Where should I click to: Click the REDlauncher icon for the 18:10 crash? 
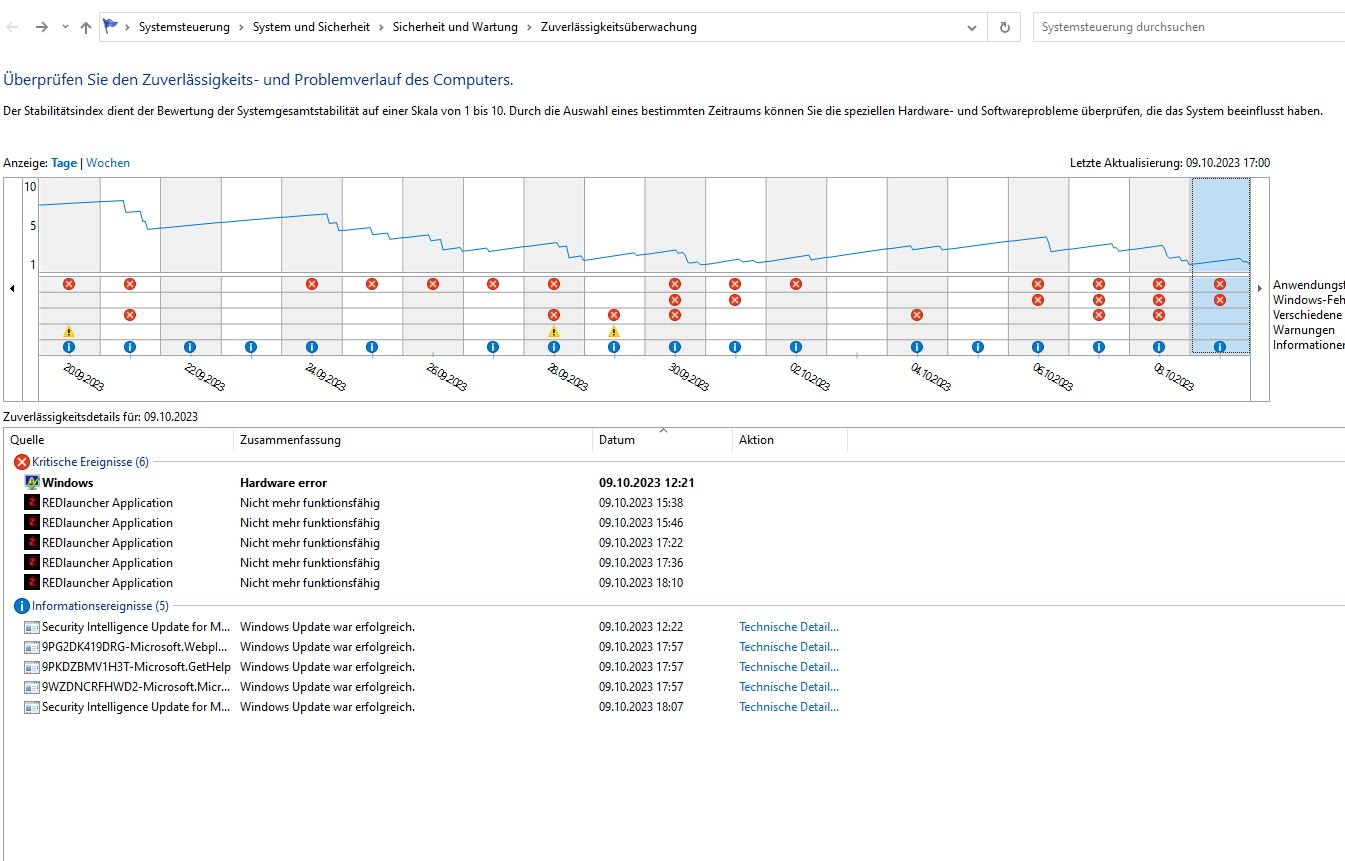click(x=32, y=583)
